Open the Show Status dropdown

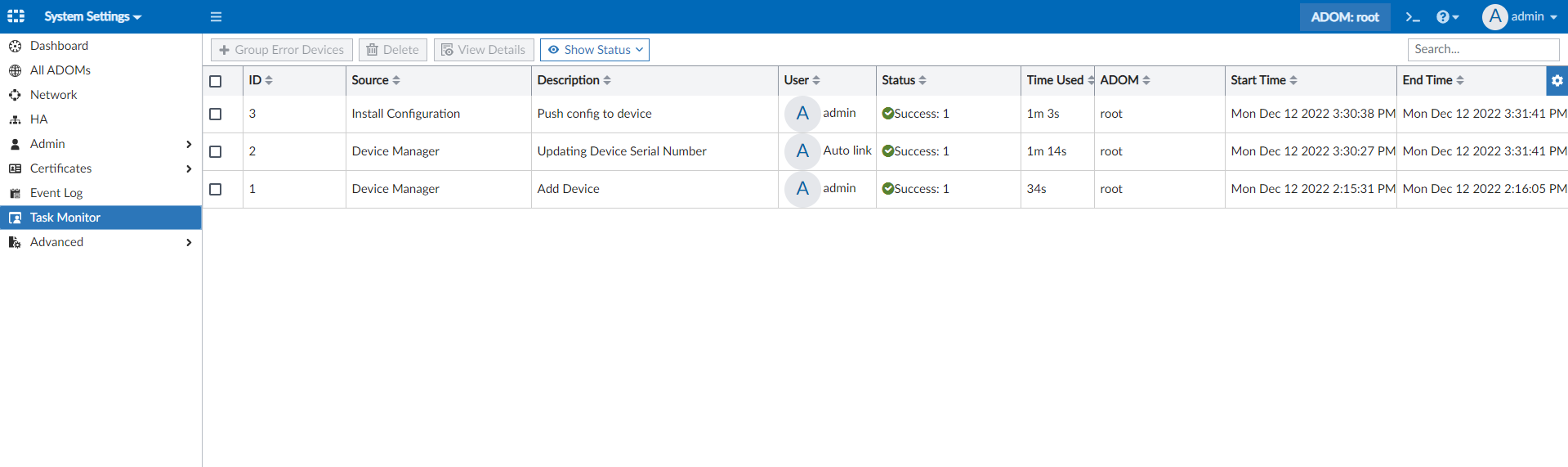tap(595, 50)
